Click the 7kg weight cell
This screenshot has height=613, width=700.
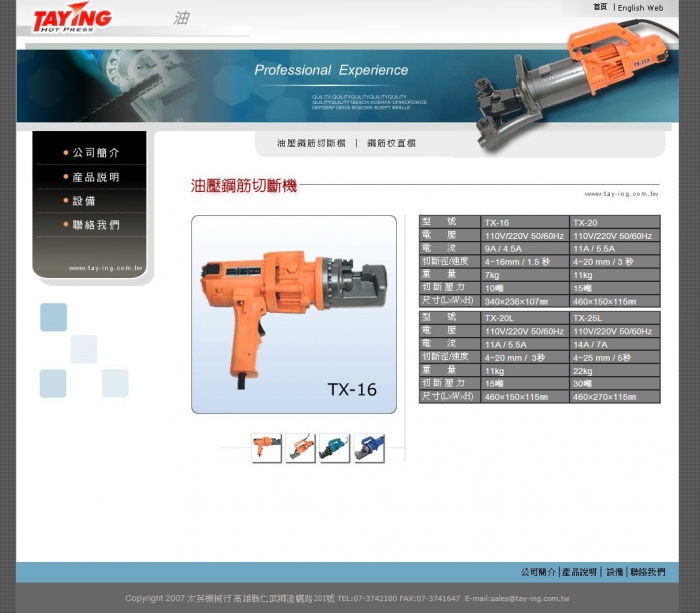pos(525,275)
